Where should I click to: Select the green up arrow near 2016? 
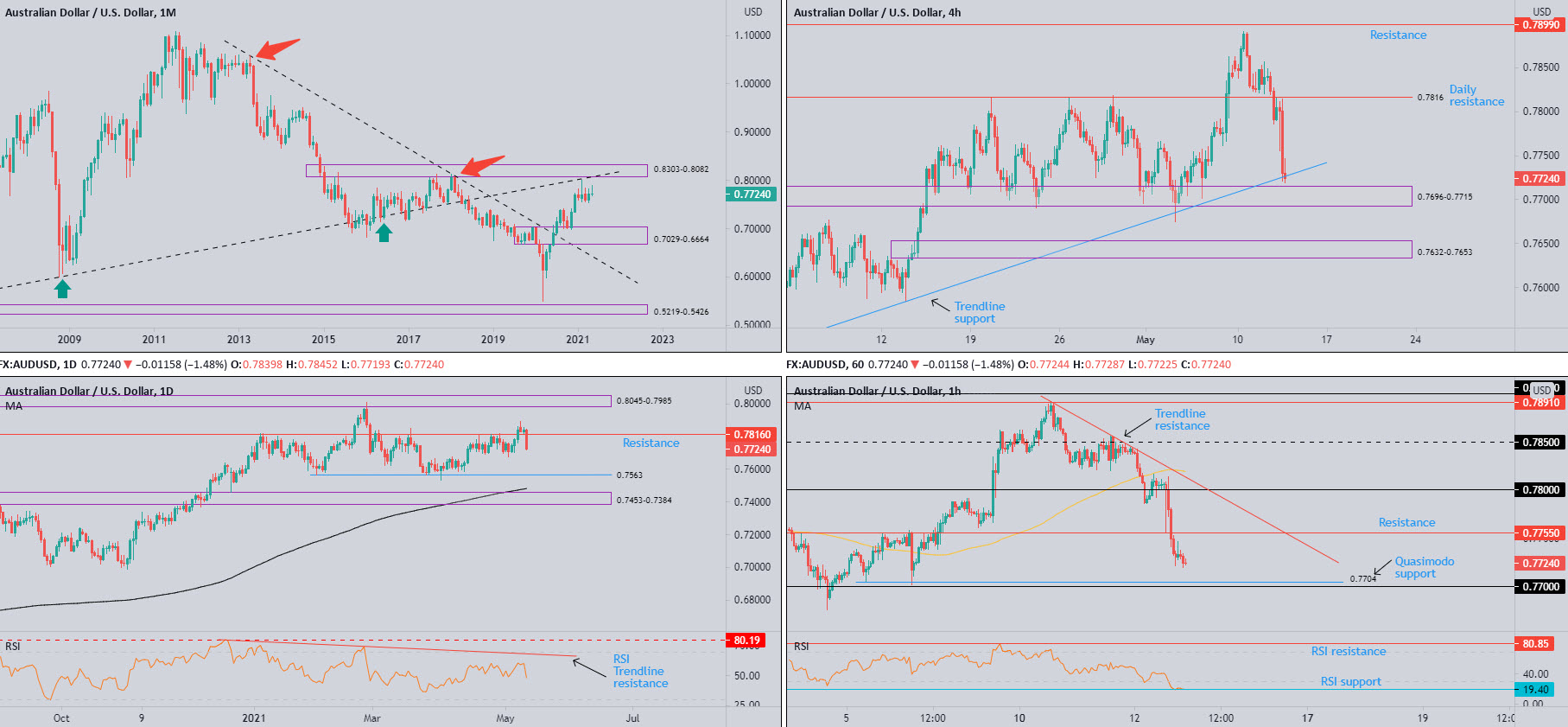coord(384,232)
